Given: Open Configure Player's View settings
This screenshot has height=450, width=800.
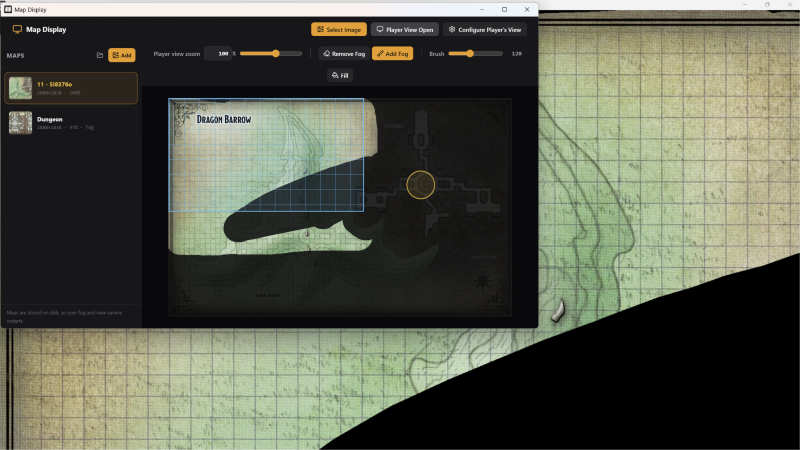Looking at the screenshot, I should click(x=485, y=30).
